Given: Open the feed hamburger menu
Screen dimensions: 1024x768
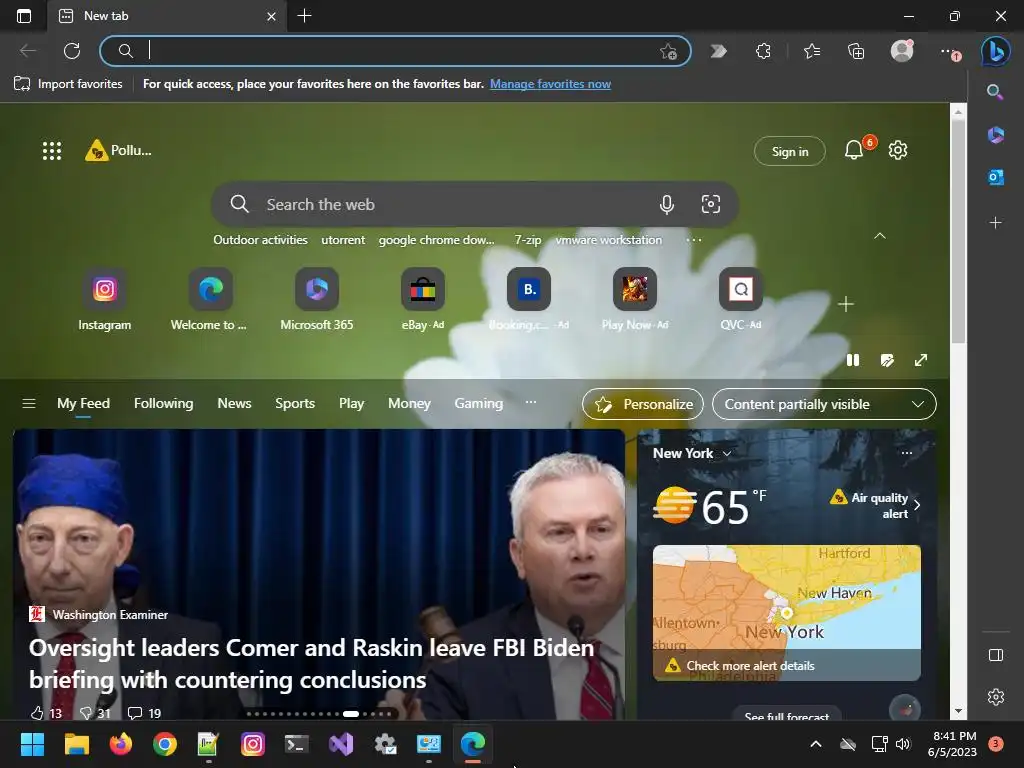Looking at the screenshot, I should pos(29,404).
